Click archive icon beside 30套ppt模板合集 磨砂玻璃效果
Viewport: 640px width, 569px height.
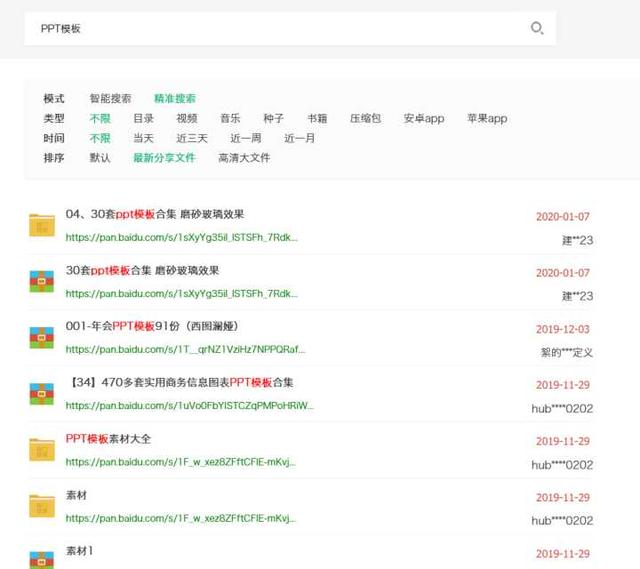(42, 281)
